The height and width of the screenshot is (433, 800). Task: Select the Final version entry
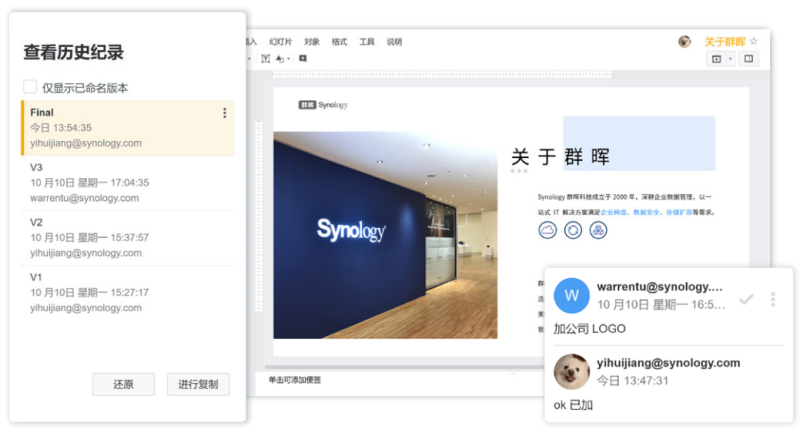[128, 128]
